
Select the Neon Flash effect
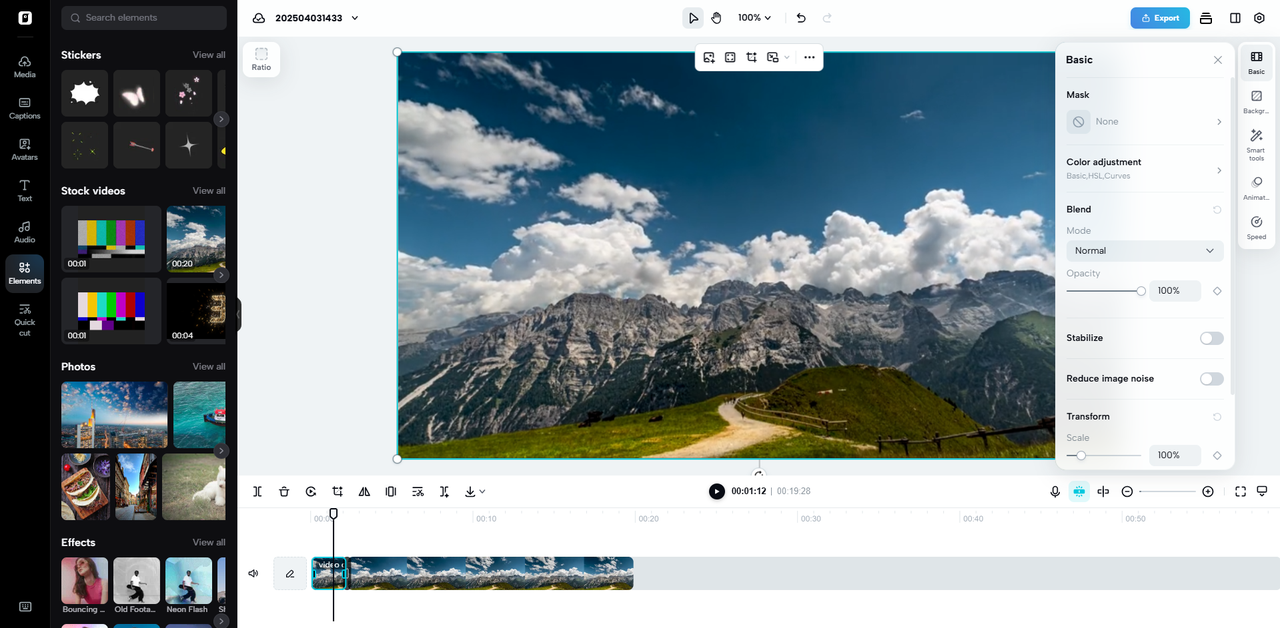point(189,581)
